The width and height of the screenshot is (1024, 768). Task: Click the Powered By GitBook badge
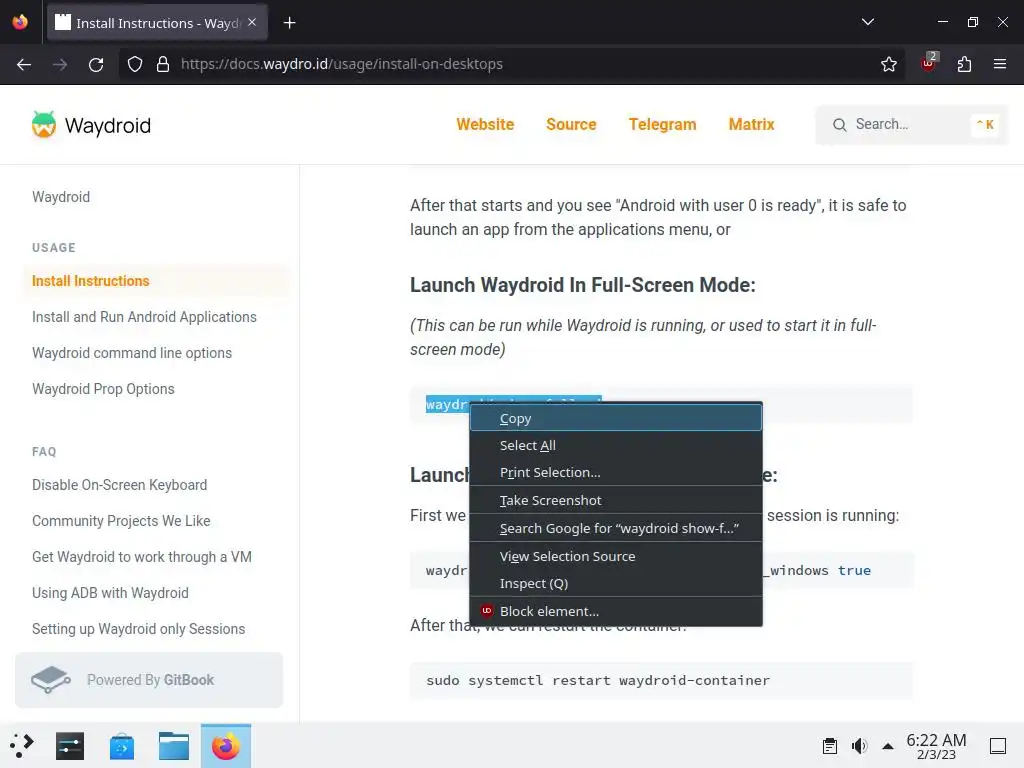(149, 680)
